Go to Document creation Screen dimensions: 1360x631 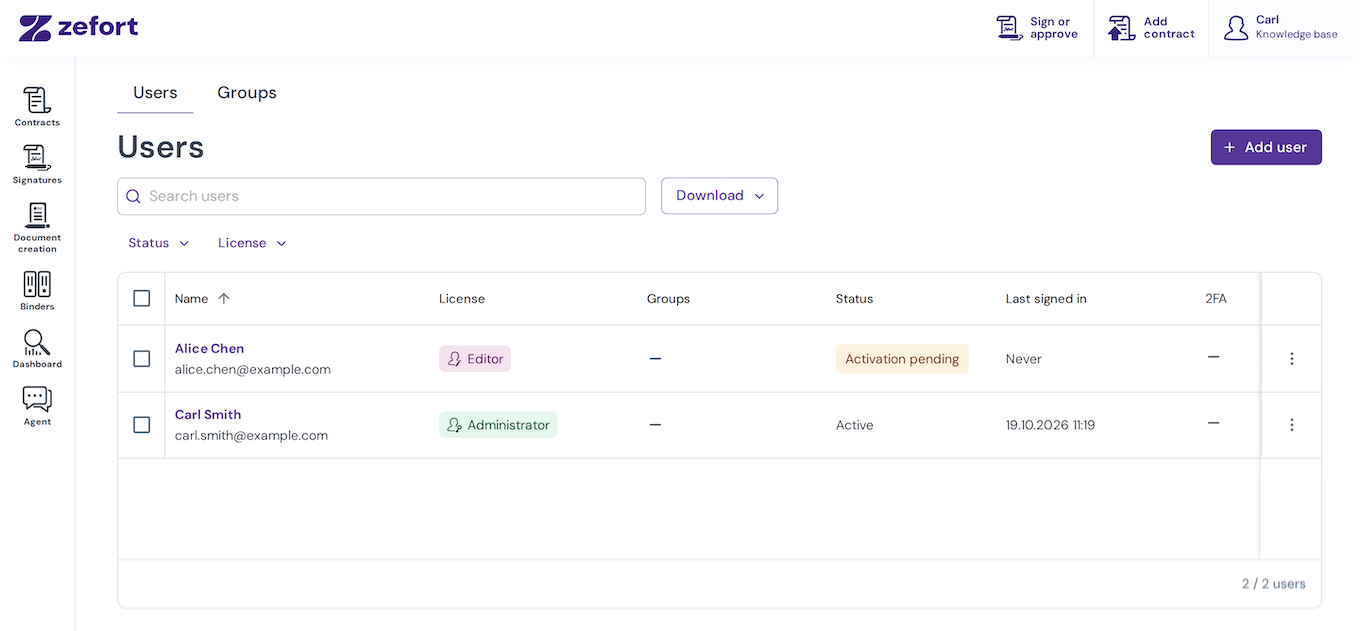click(37, 227)
